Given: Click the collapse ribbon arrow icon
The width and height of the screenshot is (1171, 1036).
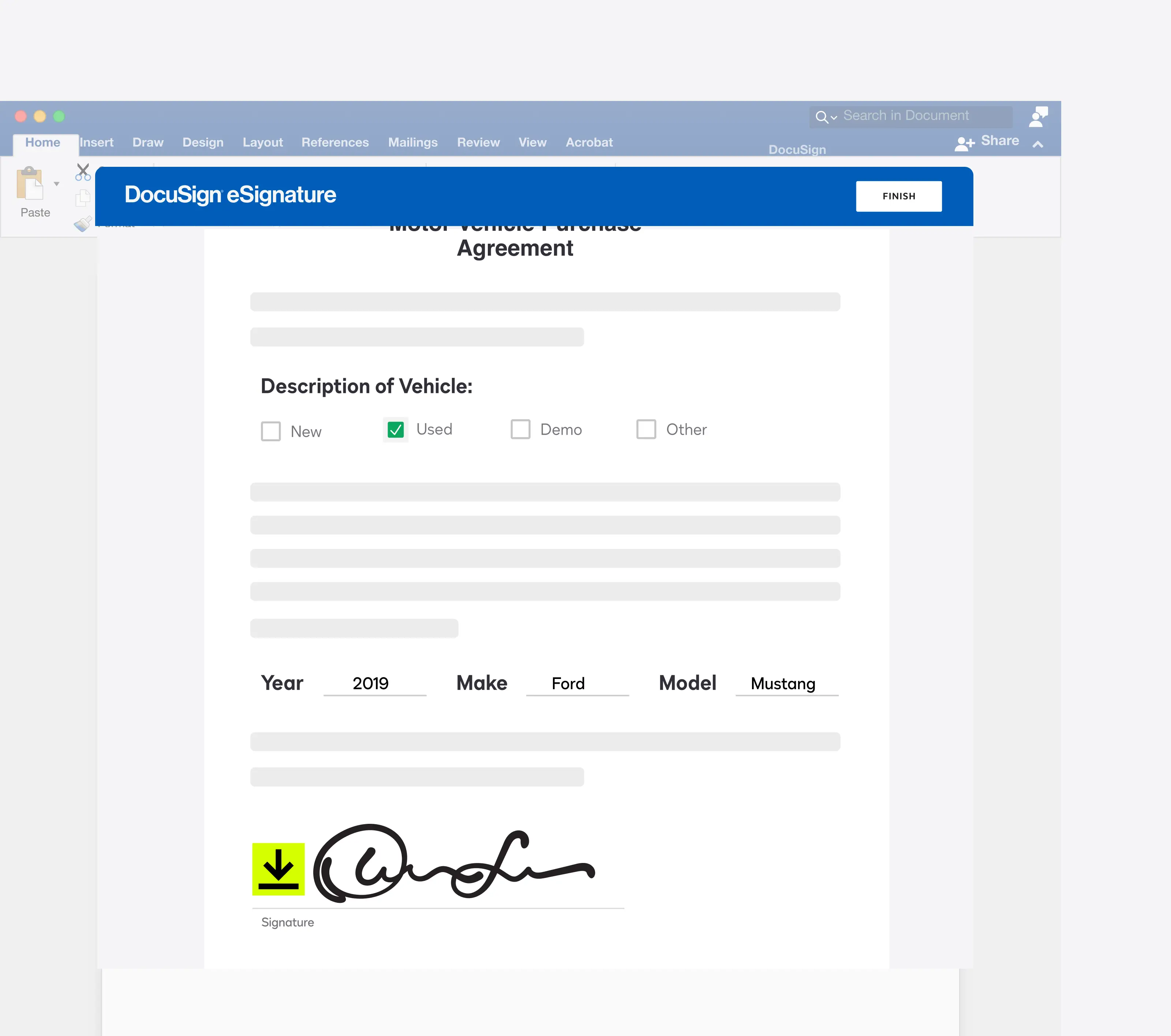Looking at the screenshot, I should coord(1038,143).
